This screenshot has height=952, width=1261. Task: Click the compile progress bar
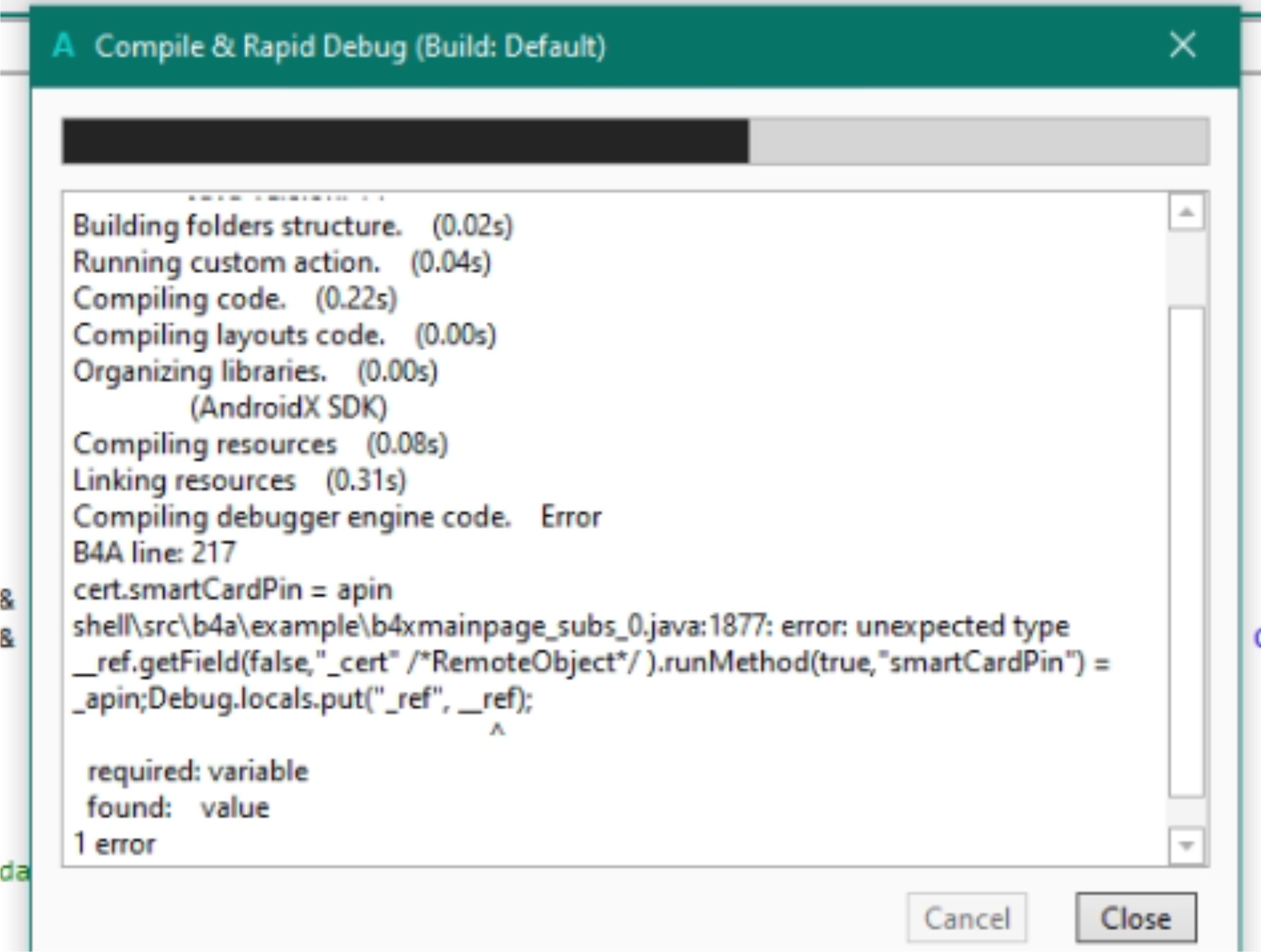pyautogui.click(x=635, y=141)
